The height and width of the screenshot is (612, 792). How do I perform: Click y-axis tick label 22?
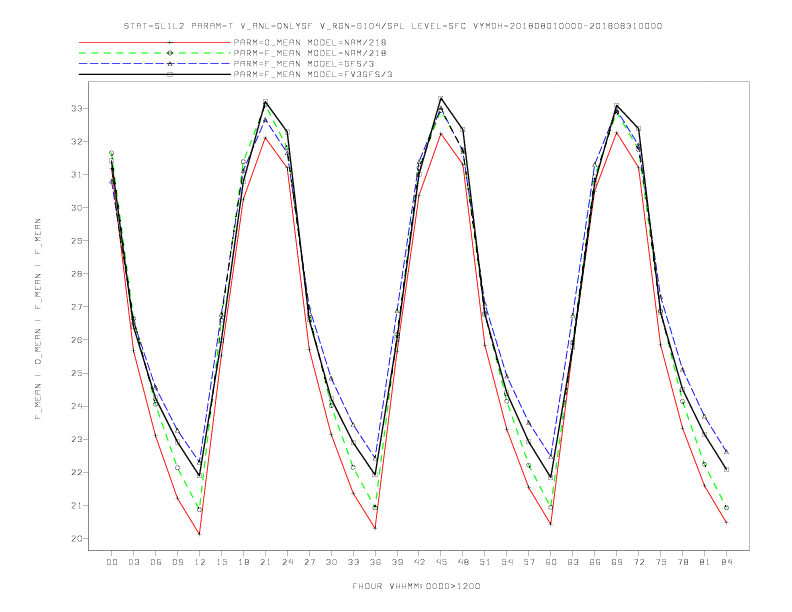coord(77,473)
